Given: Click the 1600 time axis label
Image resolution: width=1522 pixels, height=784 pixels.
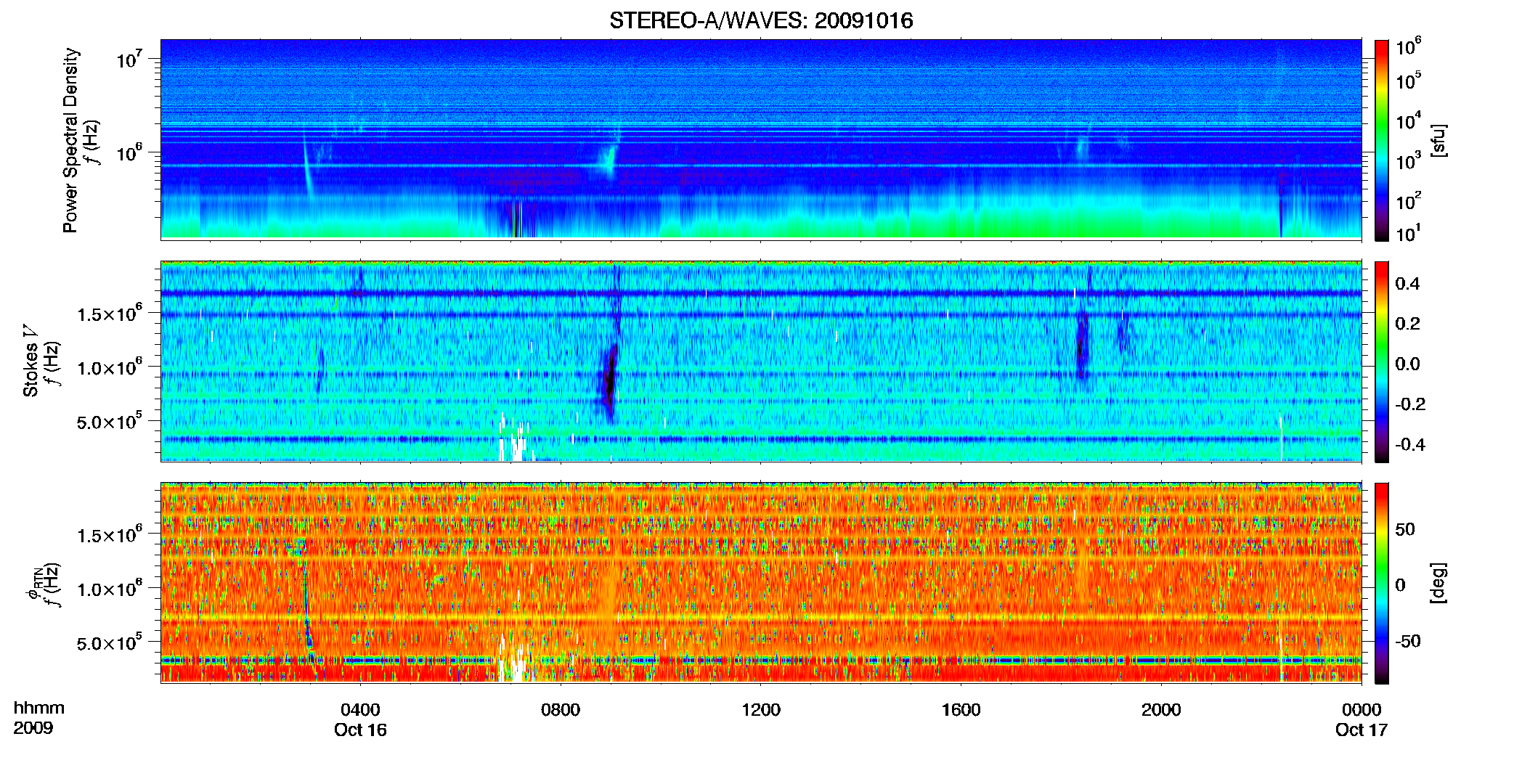Looking at the screenshot, I should 961,709.
